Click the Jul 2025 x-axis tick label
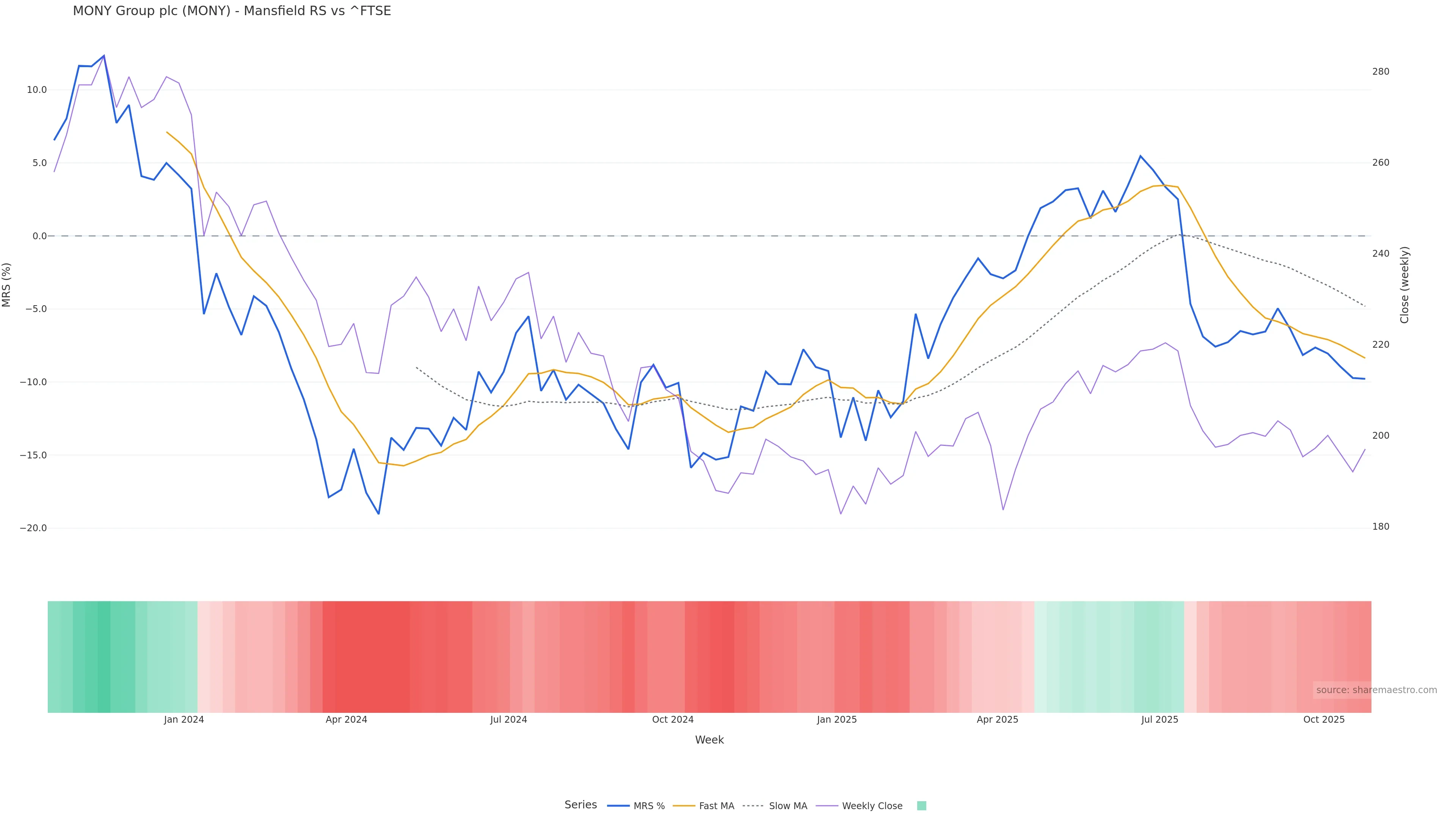The width and height of the screenshot is (1456, 819). point(1159,720)
